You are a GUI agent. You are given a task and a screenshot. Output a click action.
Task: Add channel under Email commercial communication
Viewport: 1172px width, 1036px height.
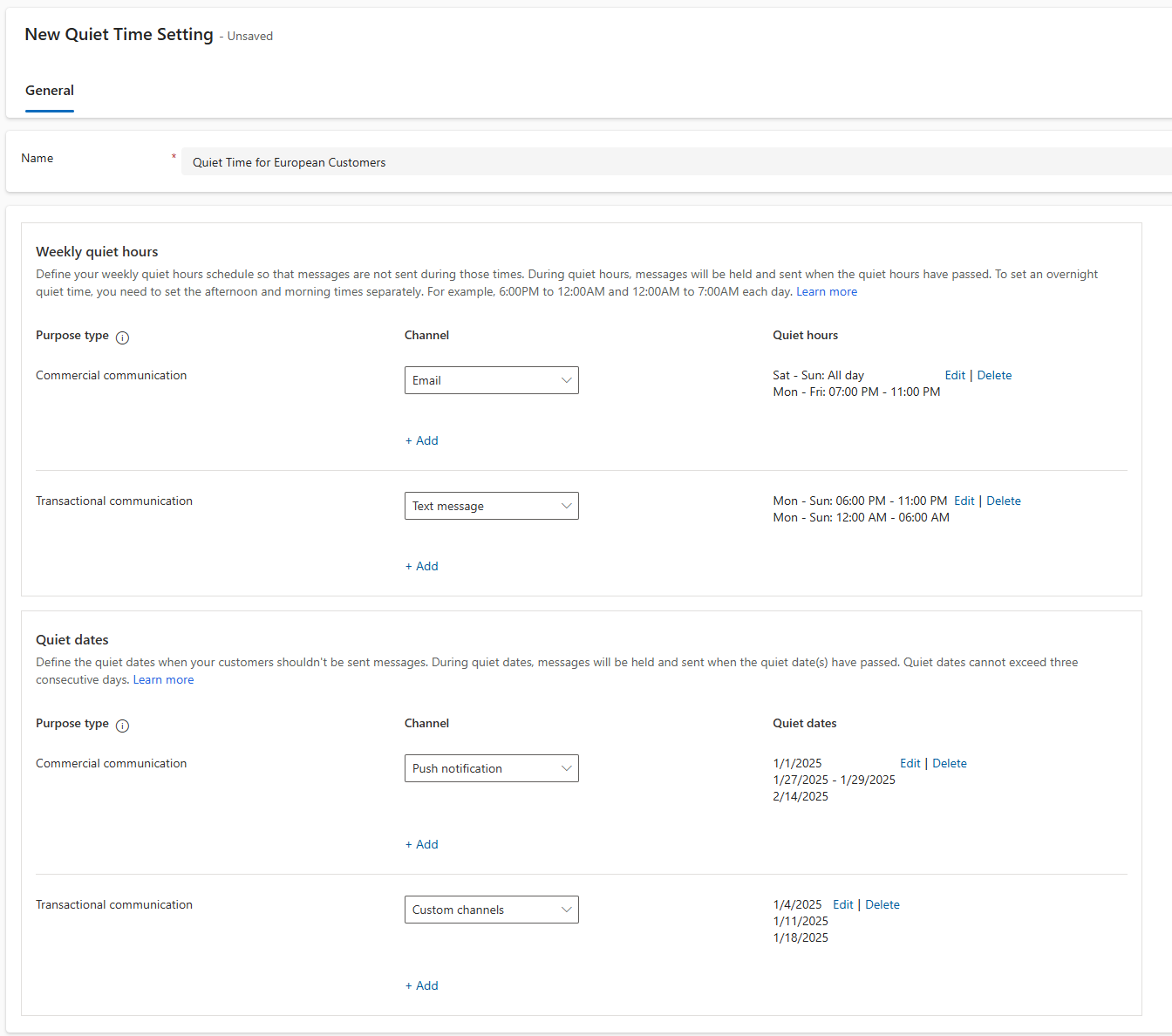[421, 440]
